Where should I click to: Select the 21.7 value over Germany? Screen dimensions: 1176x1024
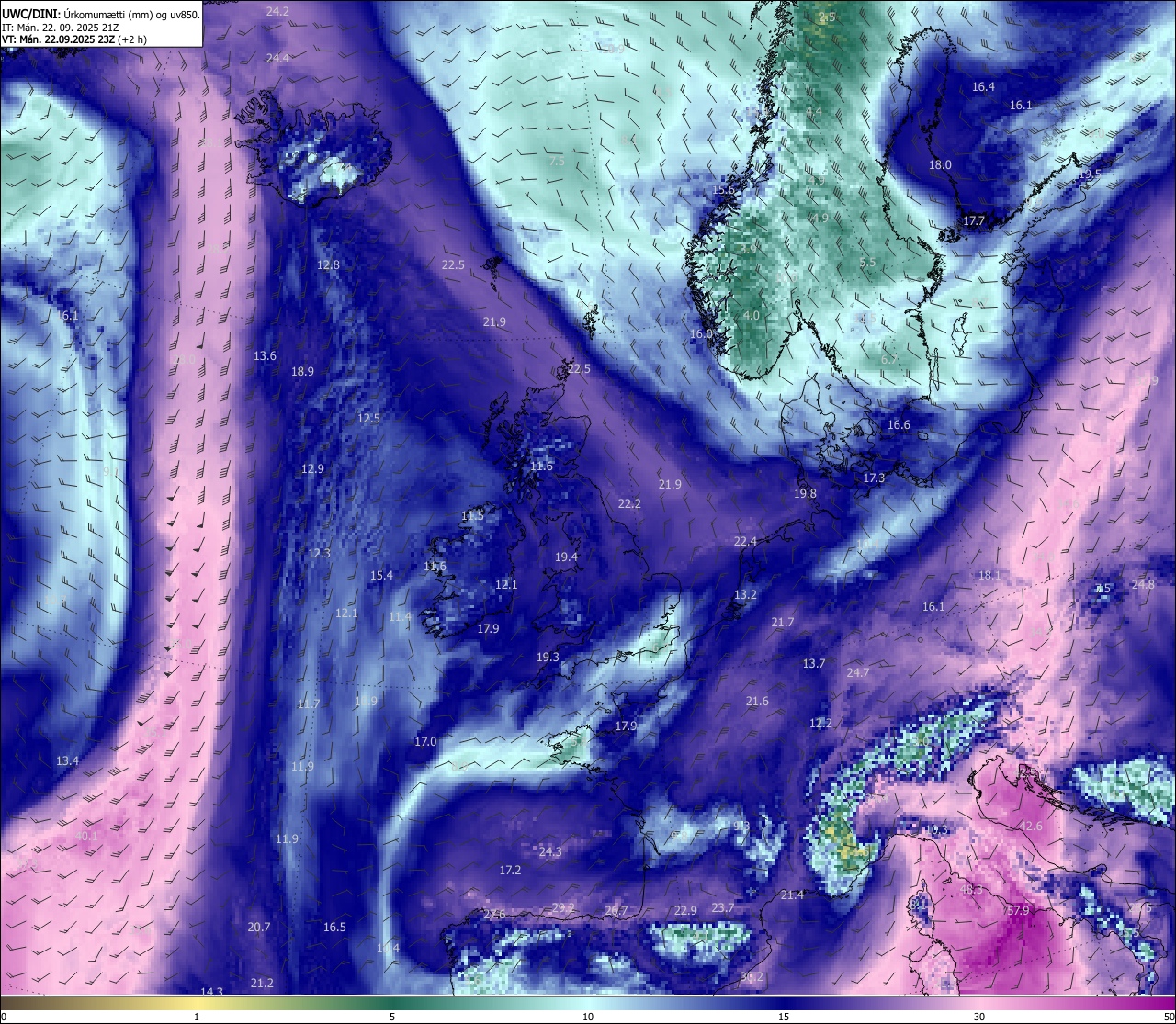pos(783,622)
